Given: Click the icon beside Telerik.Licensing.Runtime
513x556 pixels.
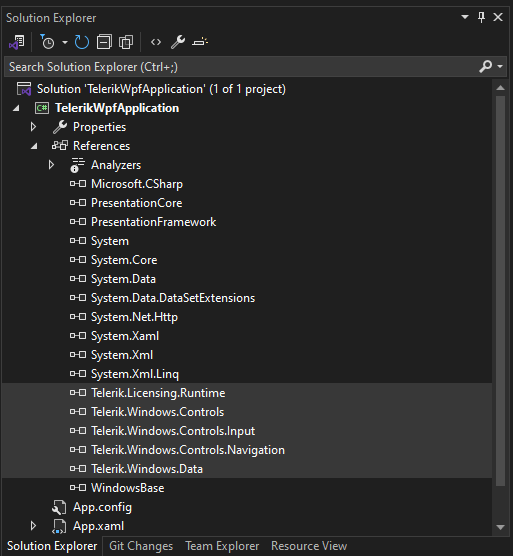Looking at the screenshot, I should click(78, 393).
